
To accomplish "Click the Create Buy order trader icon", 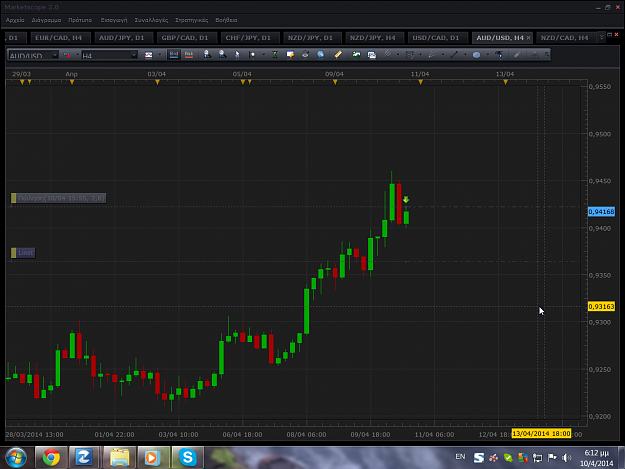I will tap(207, 55).
